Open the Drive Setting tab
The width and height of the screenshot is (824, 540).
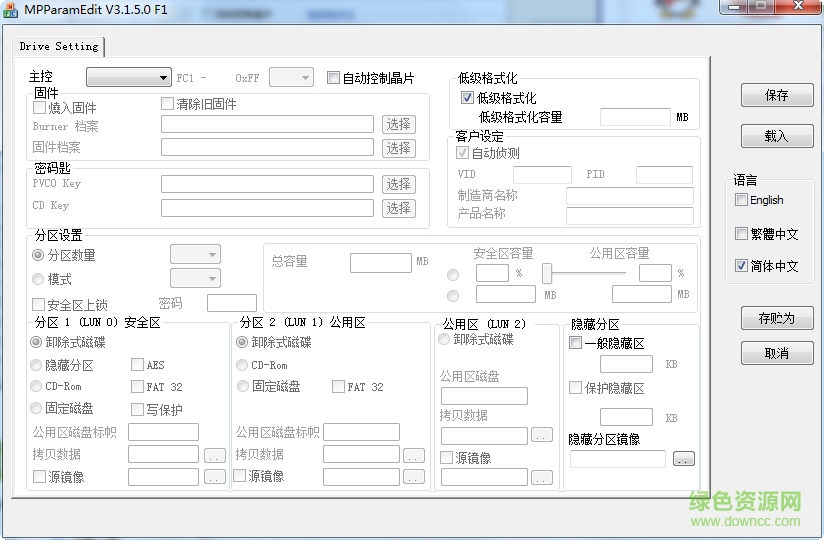[x=58, y=46]
